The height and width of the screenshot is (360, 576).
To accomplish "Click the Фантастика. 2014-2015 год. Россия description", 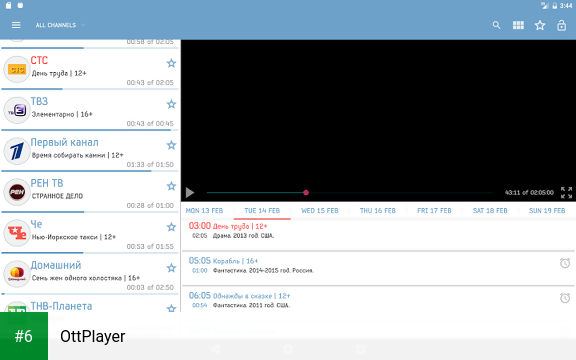I will (x=263, y=271).
